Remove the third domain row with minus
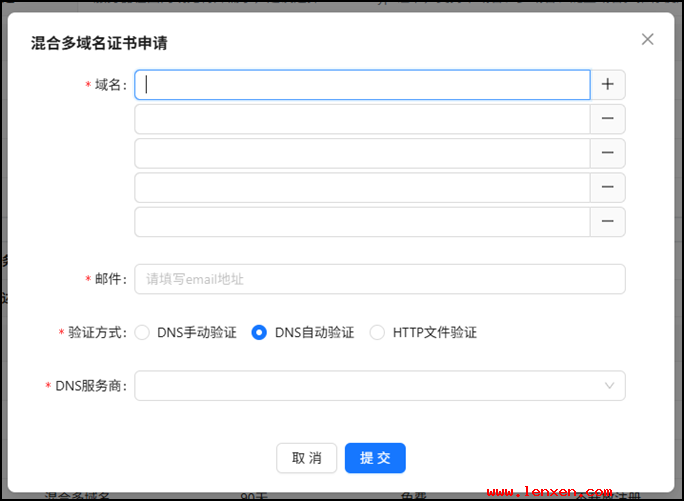684x501 pixels. click(607, 153)
